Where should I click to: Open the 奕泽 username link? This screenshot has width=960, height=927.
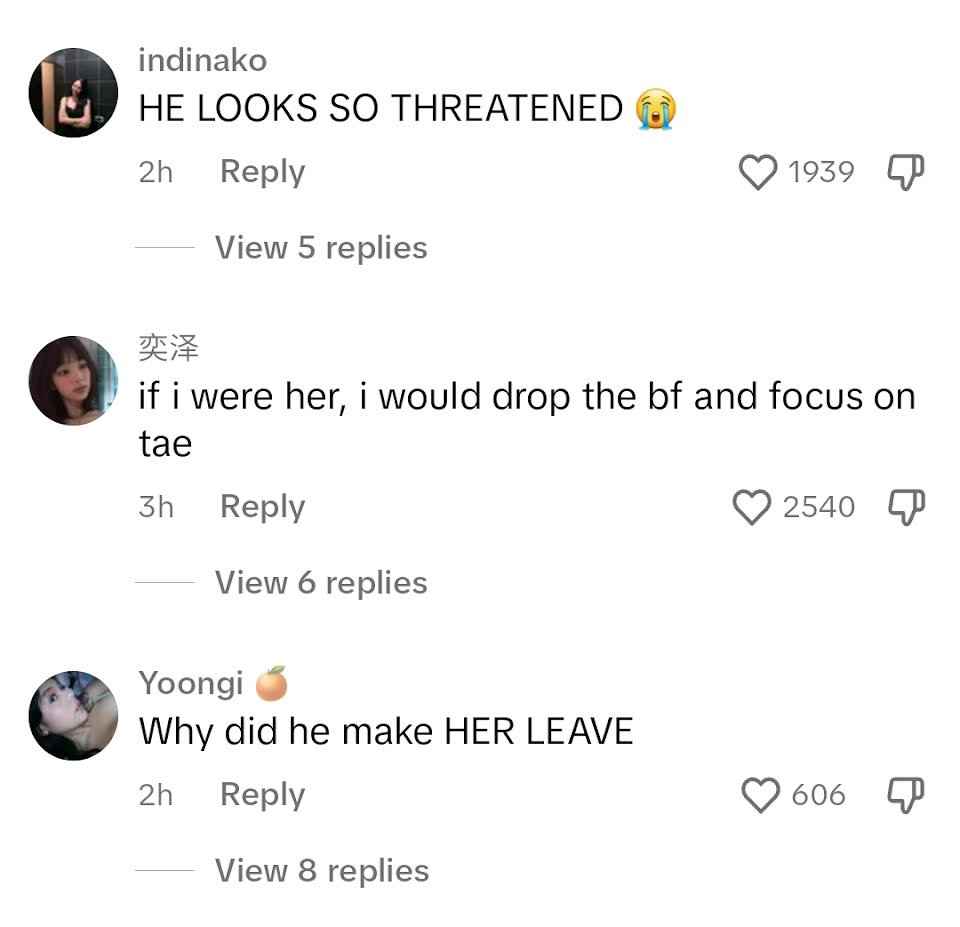click(x=168, y=348)
